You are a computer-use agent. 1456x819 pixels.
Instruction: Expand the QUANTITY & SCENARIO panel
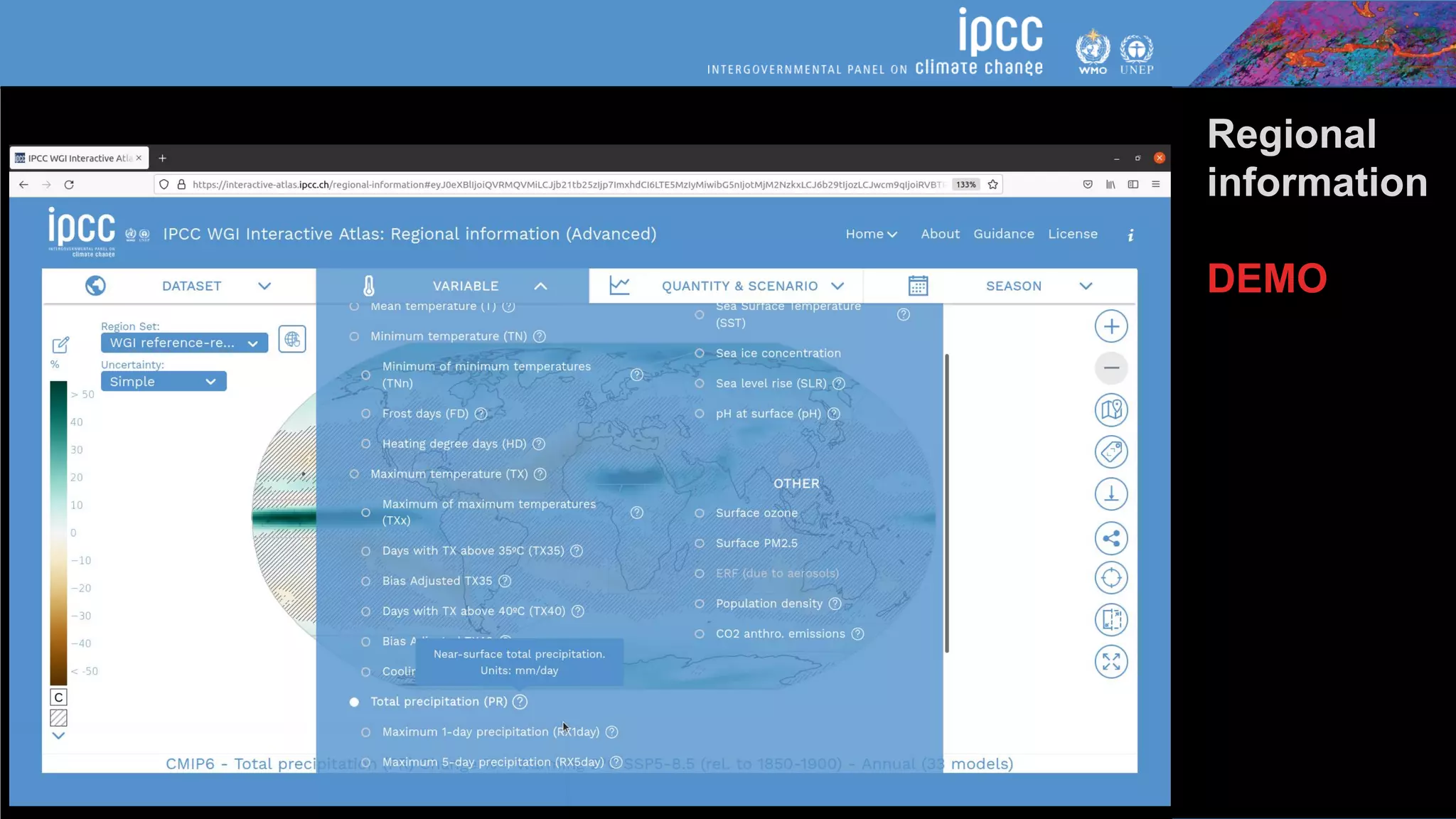(x=726, y=286)
